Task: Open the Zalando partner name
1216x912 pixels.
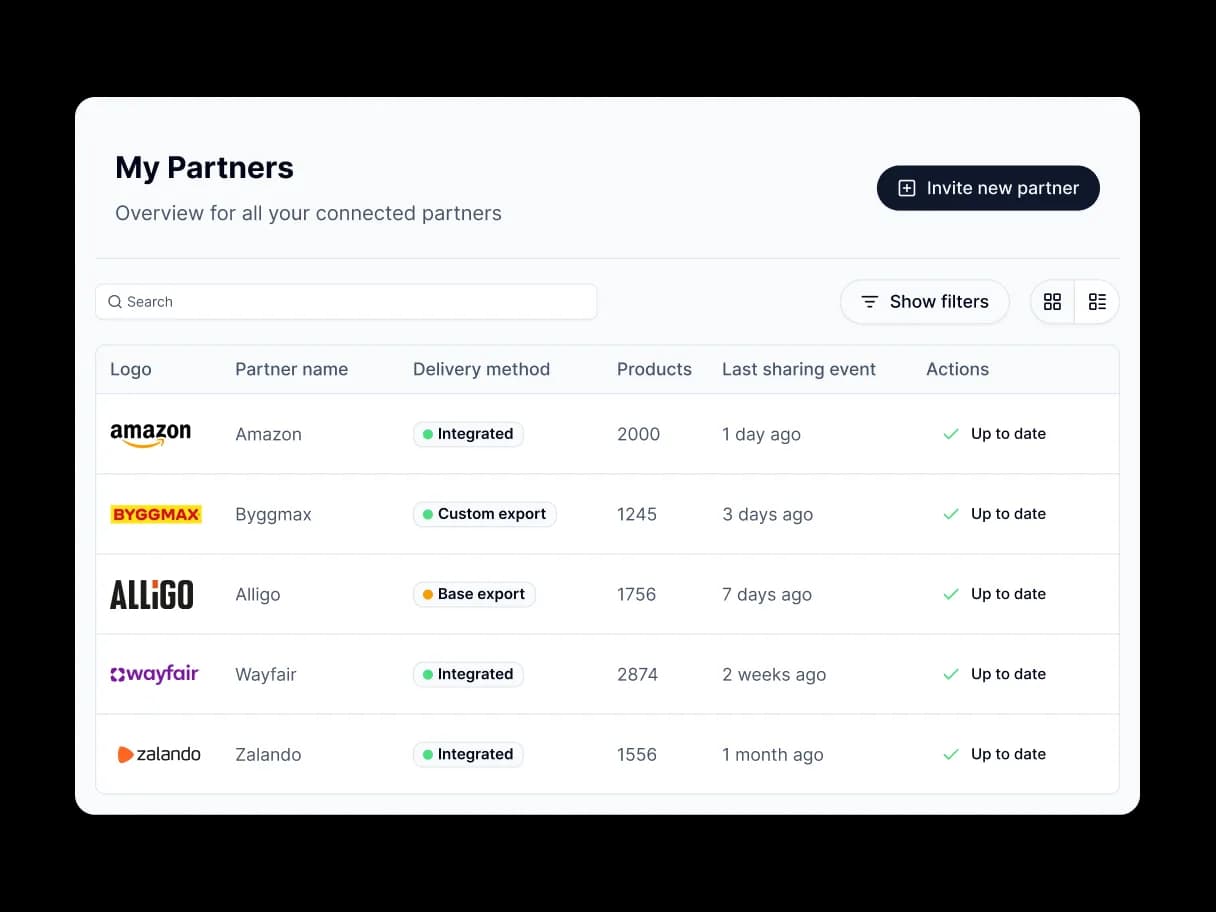Action: tap(268, 754)
